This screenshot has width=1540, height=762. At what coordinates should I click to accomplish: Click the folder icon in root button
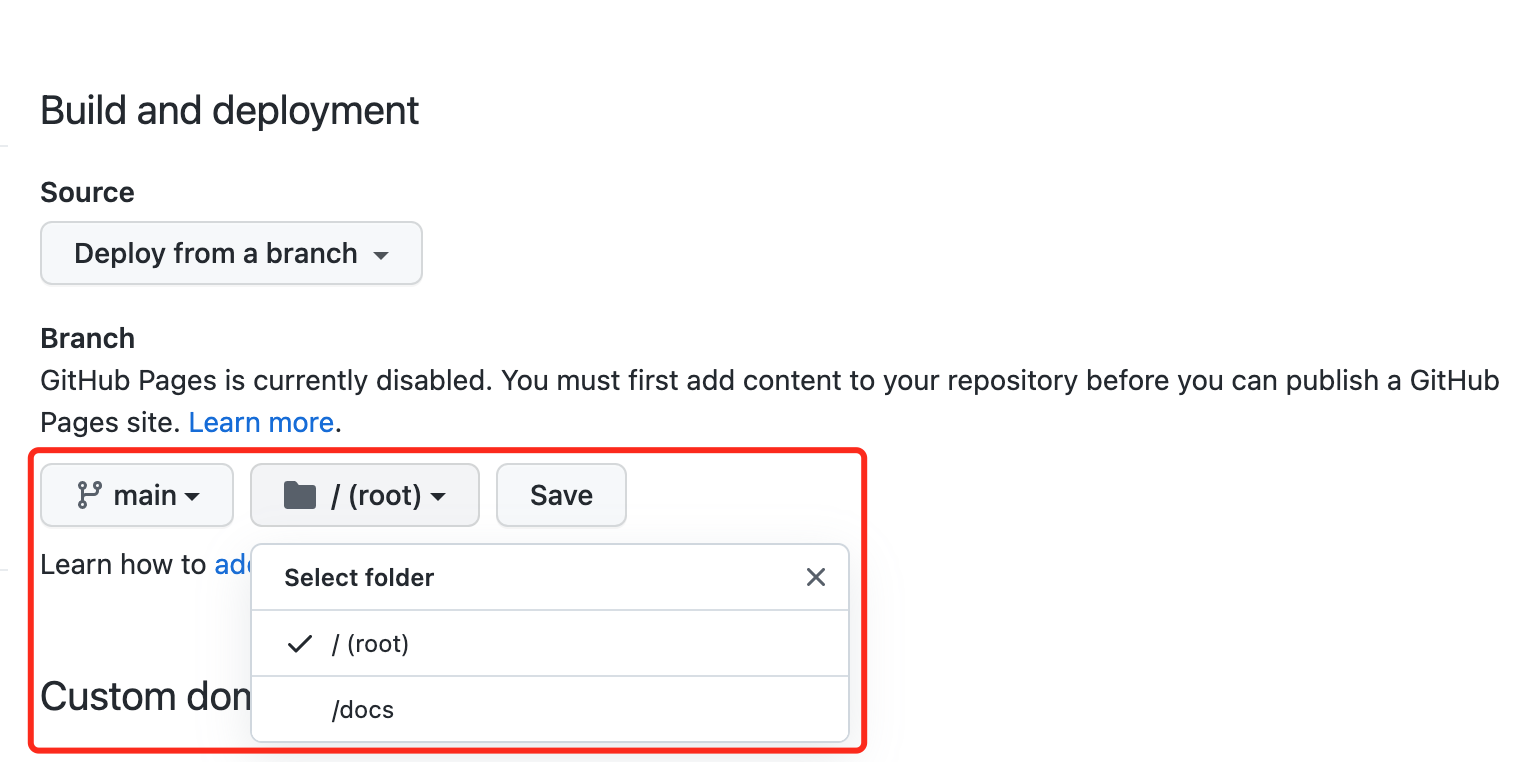coord(300,495)
